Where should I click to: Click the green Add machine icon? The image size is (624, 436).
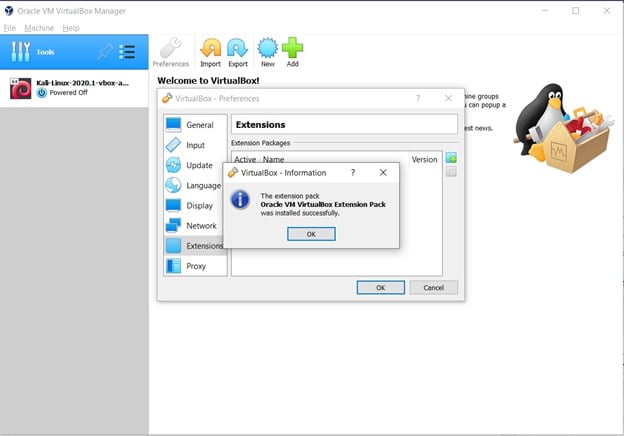click(x=292, y=53)
